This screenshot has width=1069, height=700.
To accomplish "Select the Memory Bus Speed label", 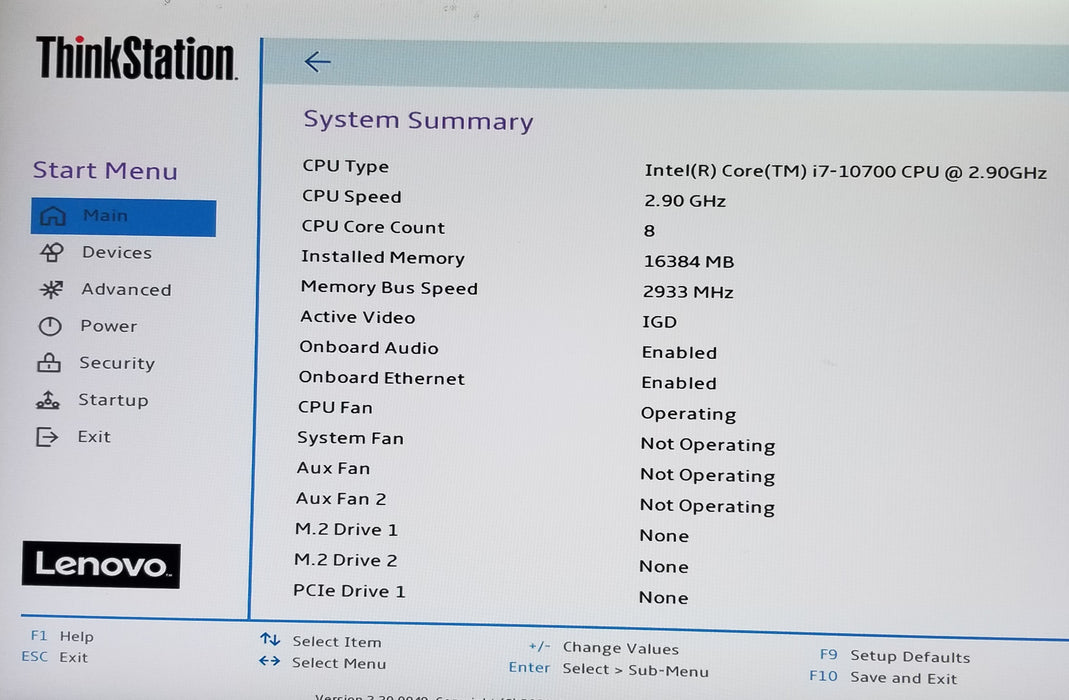I will pos(389,288).
